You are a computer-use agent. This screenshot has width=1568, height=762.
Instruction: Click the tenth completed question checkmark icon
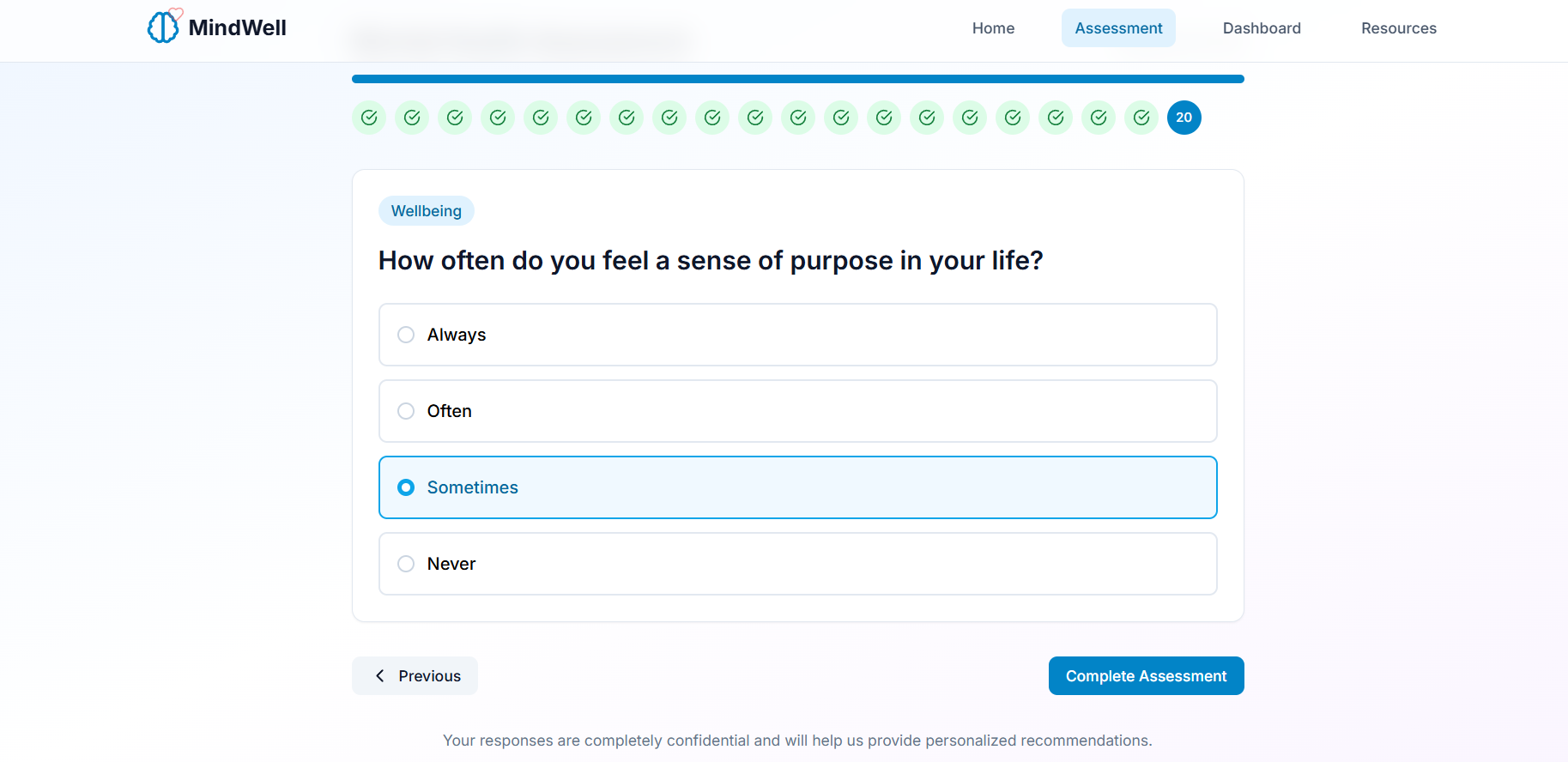coord(755,118)
